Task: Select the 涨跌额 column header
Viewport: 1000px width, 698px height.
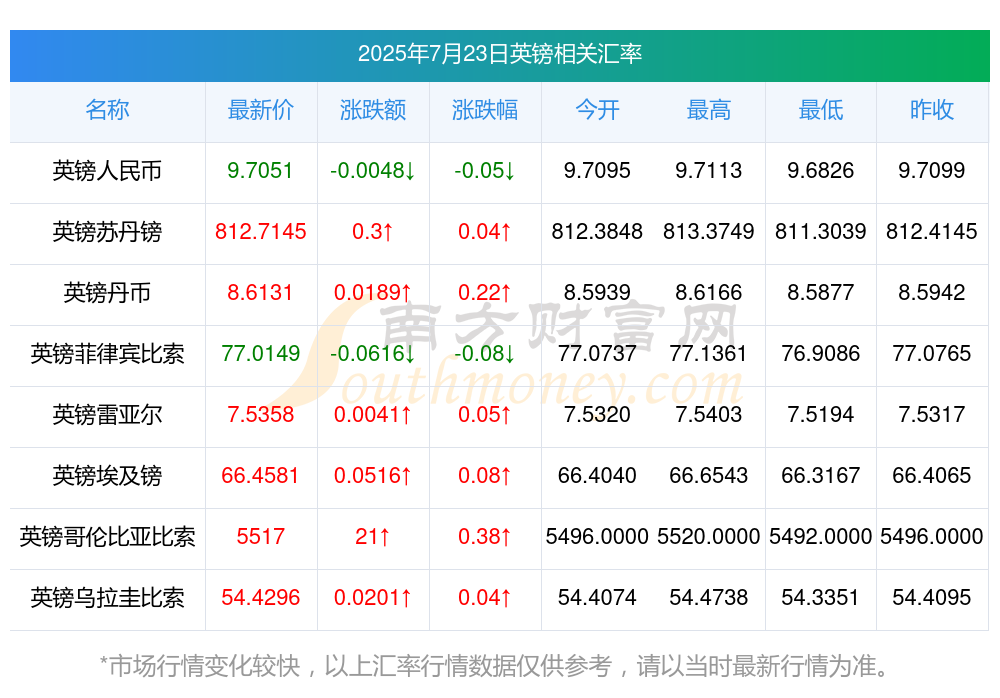Action: [373, 110]
